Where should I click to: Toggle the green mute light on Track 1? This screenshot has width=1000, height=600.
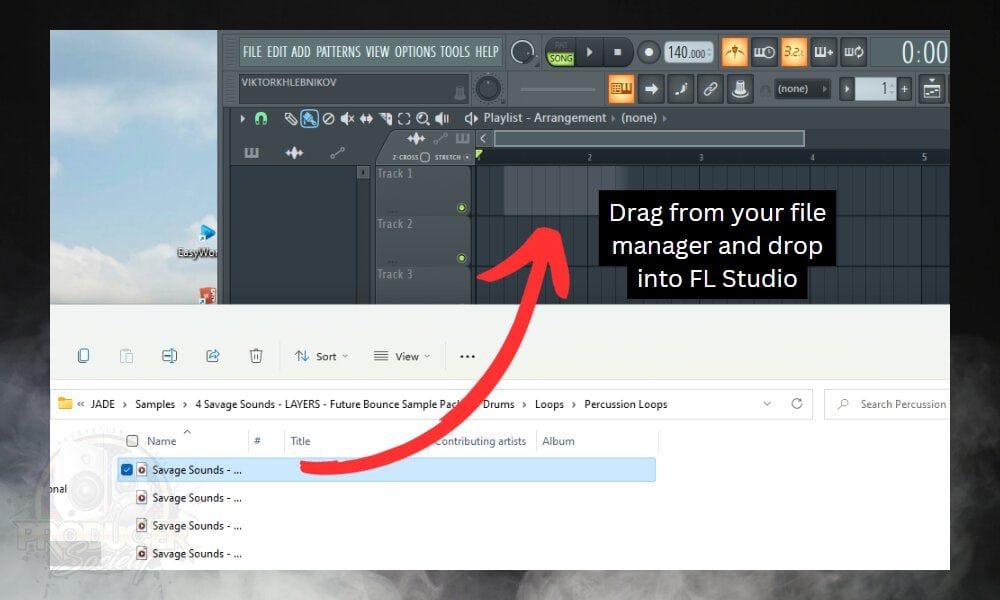461,208
